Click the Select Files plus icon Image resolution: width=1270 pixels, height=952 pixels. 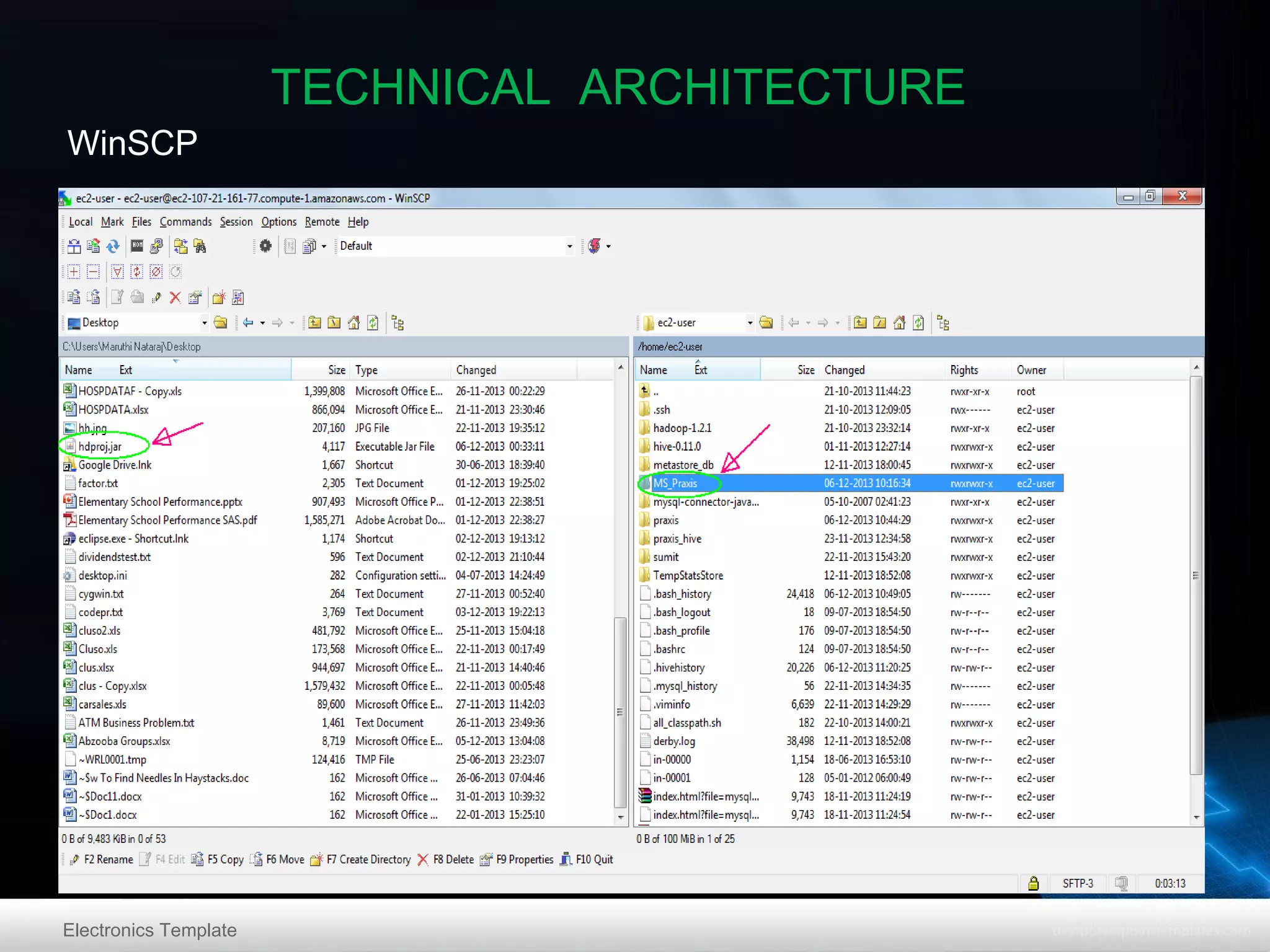tap(74, 271)
